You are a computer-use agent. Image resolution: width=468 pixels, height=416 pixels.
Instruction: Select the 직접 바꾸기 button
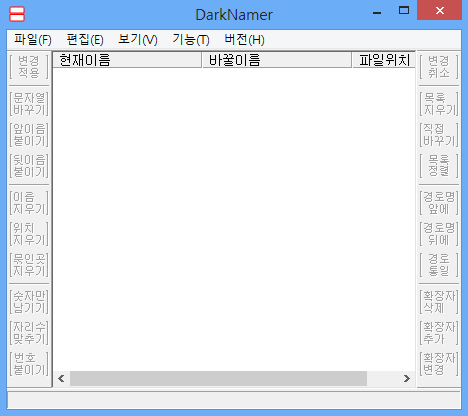pos(439,135)
